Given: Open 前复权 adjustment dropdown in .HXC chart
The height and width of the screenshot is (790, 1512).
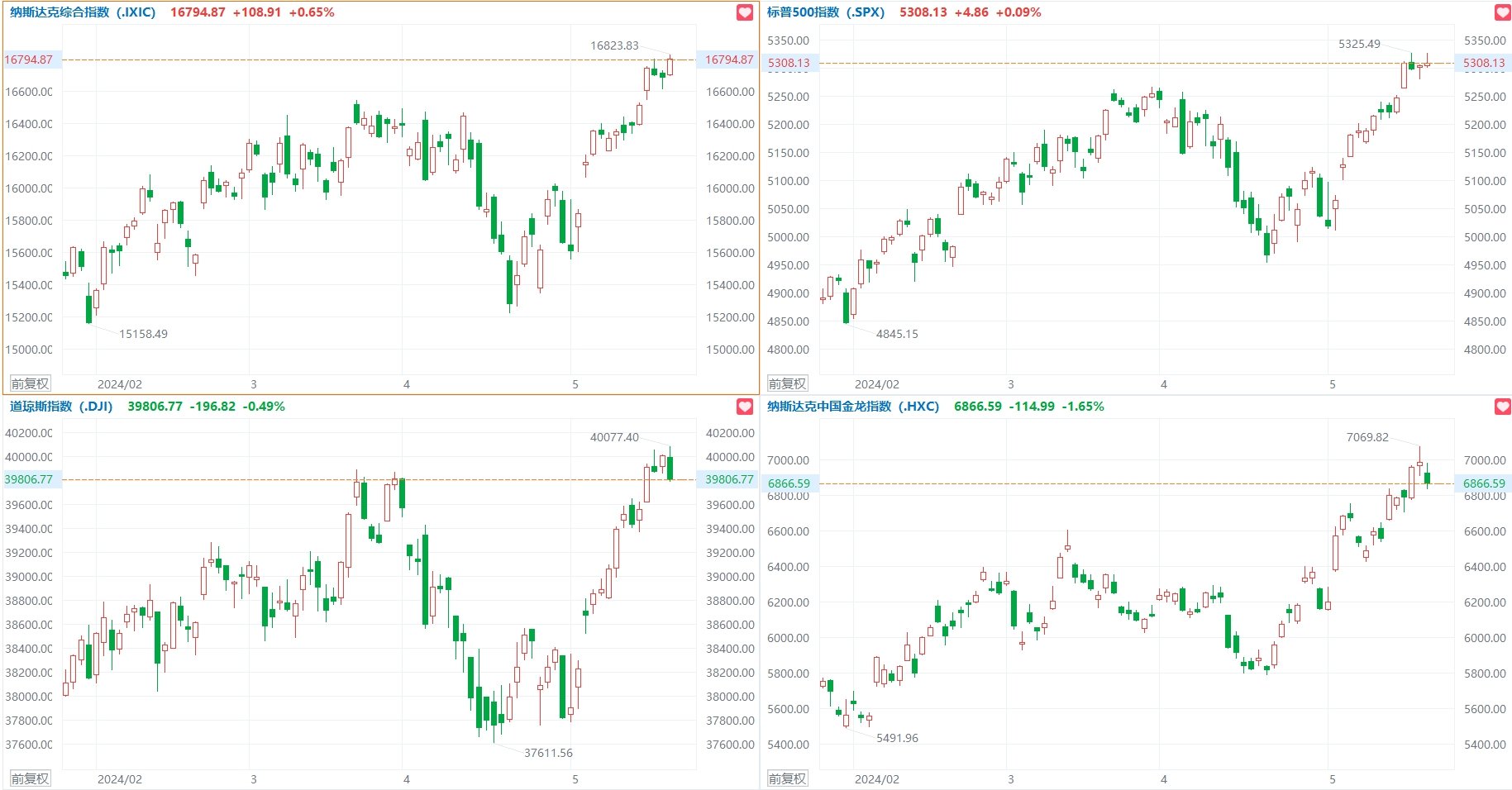Looking at the screenshot, I should point(787,778).
